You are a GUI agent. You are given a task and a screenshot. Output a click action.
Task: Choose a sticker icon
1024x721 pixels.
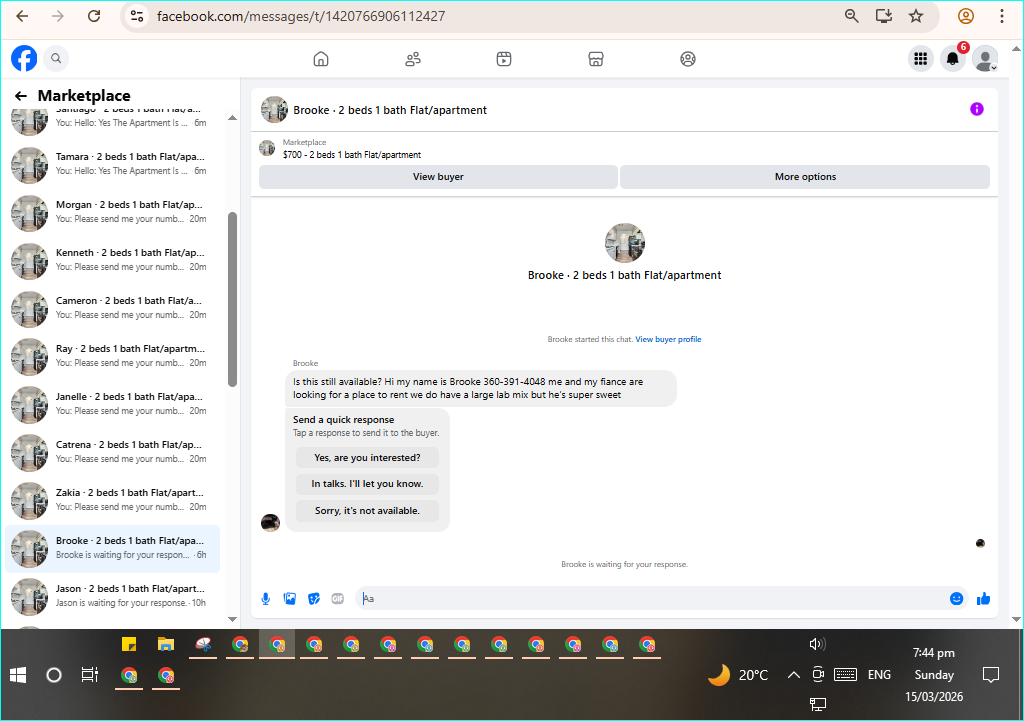[x=314, y=598]
